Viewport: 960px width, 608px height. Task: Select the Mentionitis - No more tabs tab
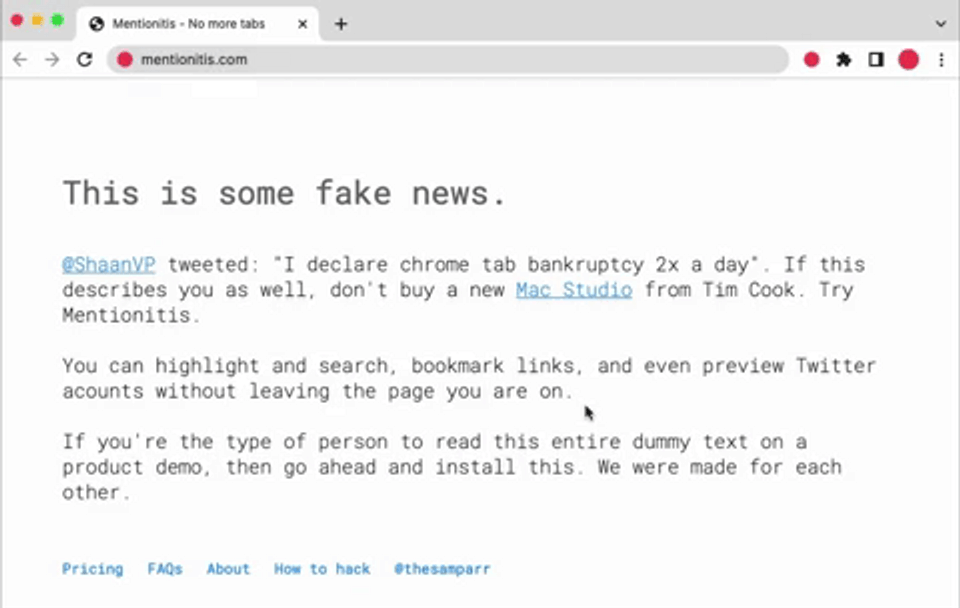coord(197,24)
